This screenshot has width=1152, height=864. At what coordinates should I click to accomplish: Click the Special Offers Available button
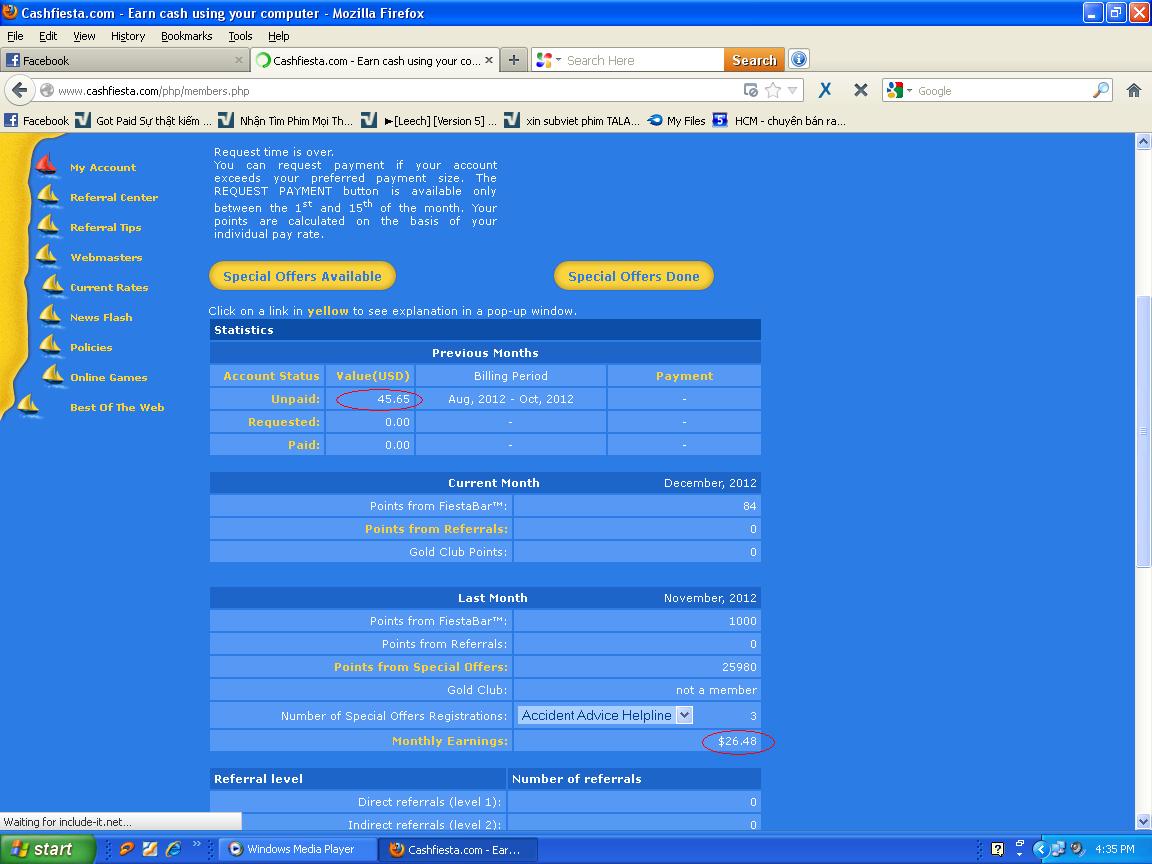(302, 276)
